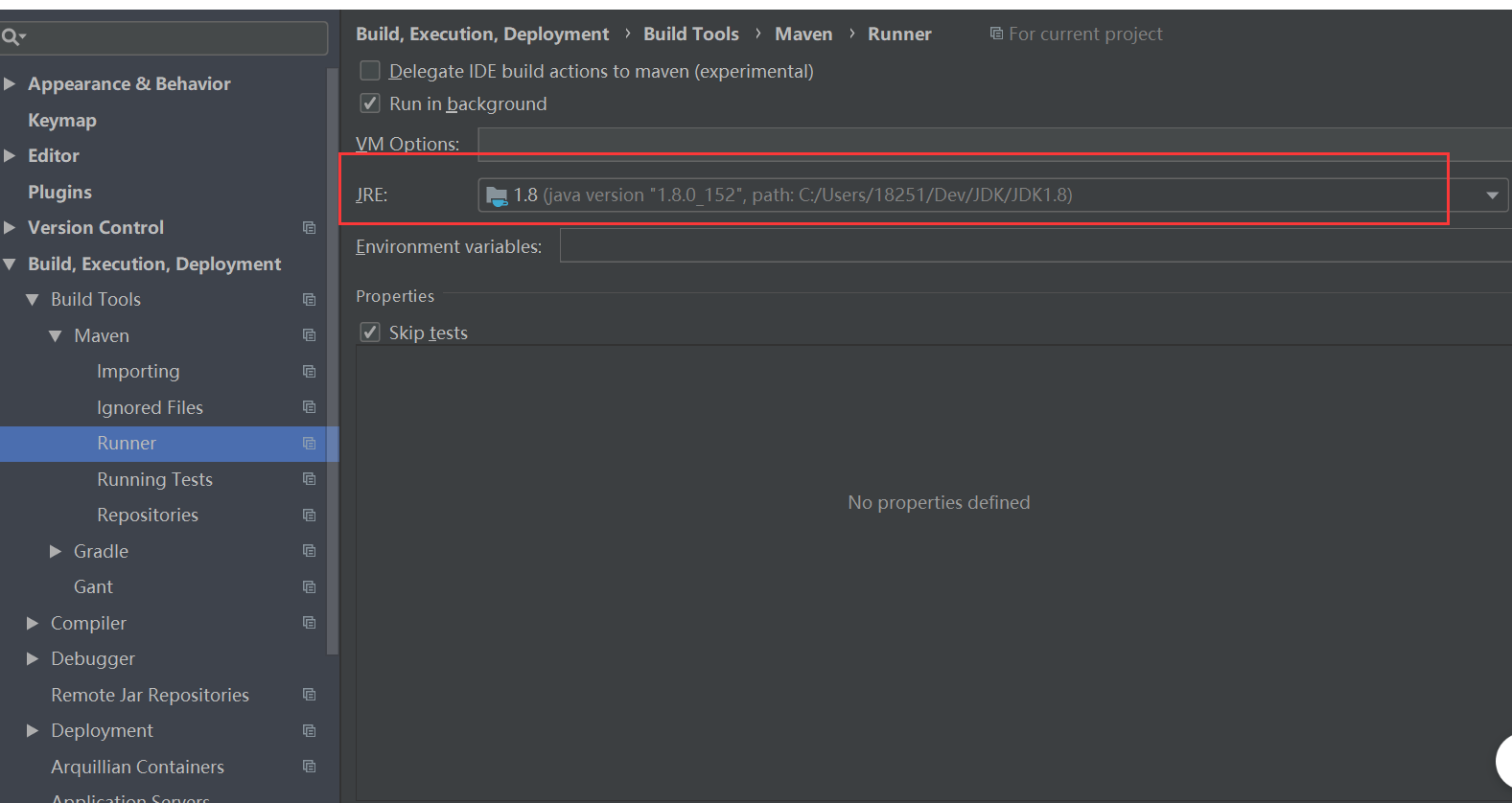Viewport: 1512px width, 803px height.
Task: Click the project-level icon beside Importing
Action: tap(309, 372)
